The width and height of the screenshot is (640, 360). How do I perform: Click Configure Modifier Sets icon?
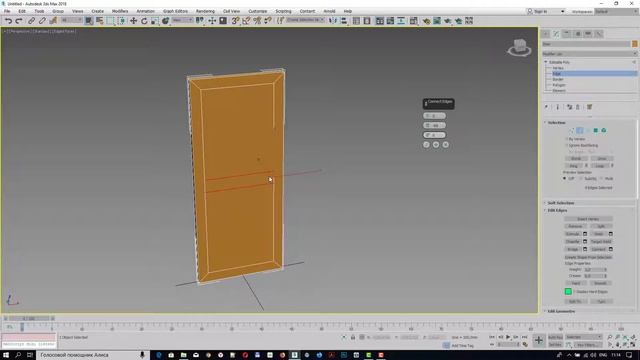[589, 107]
